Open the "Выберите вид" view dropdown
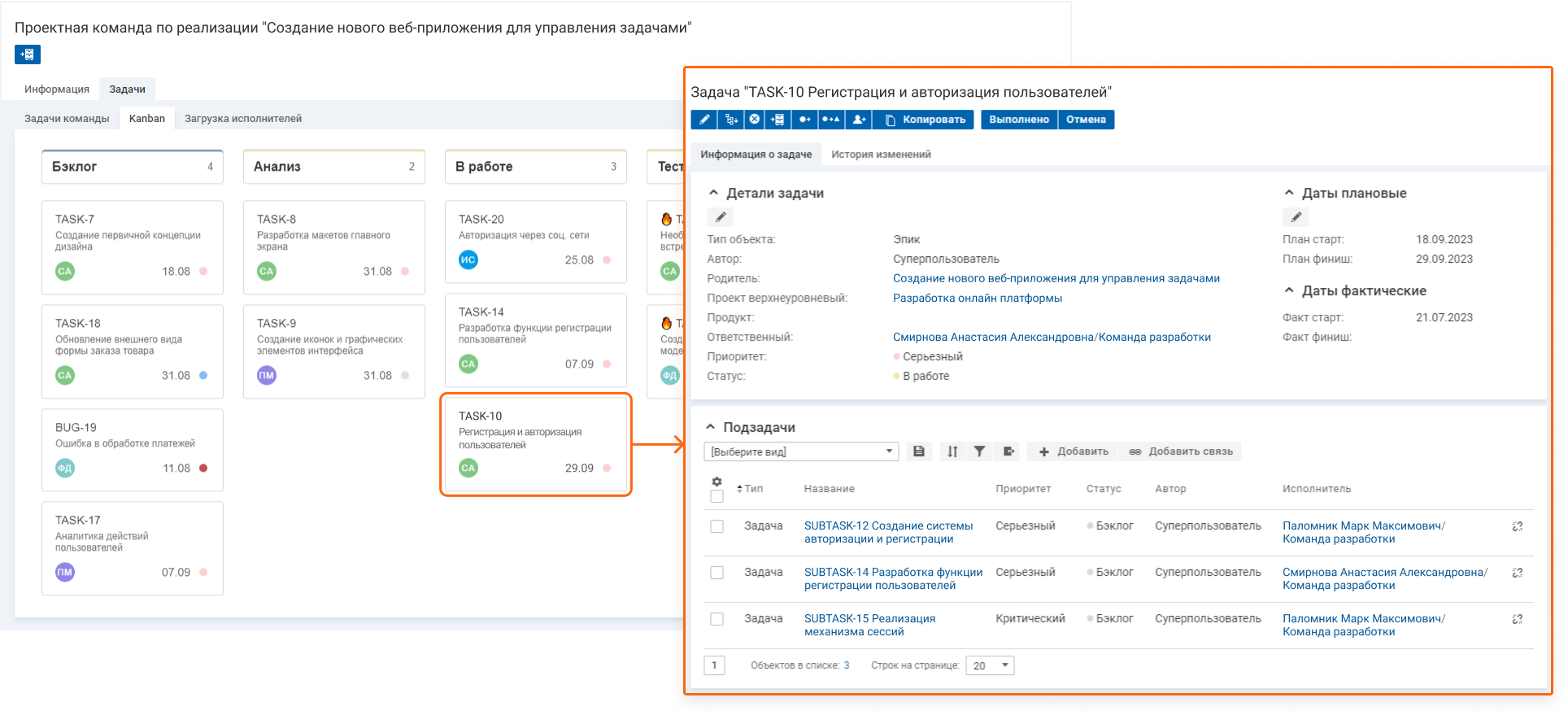Viewport: 1568px width, 715px height. (801, 451)
